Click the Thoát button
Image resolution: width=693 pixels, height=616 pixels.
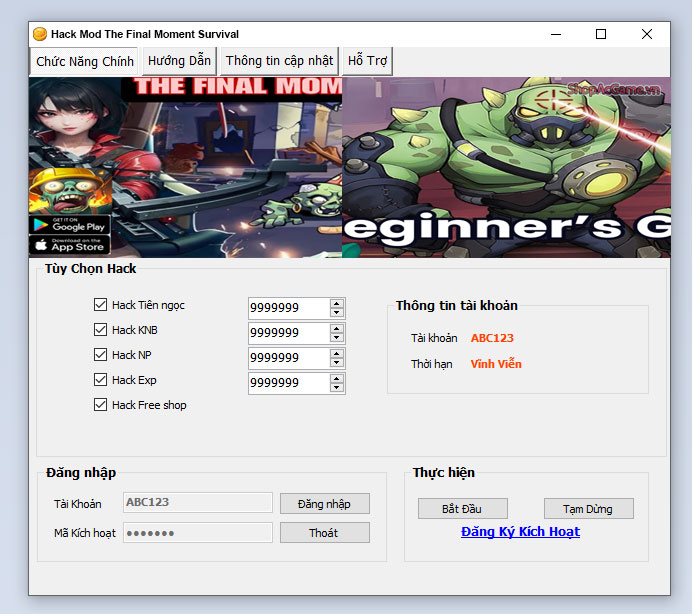[x=325, y=533]
